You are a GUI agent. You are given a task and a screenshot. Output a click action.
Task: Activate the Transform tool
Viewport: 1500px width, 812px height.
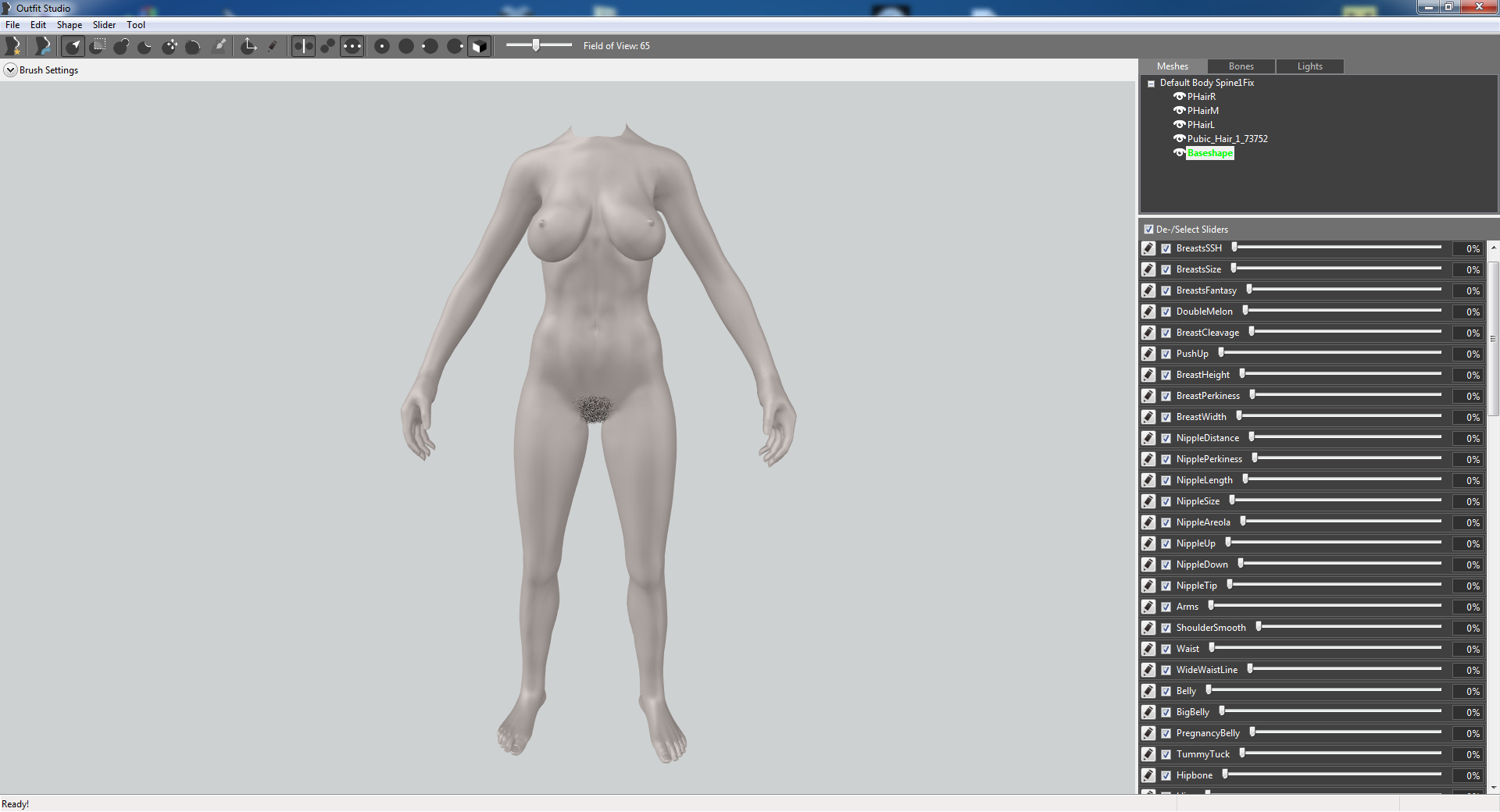pos(248,46)
